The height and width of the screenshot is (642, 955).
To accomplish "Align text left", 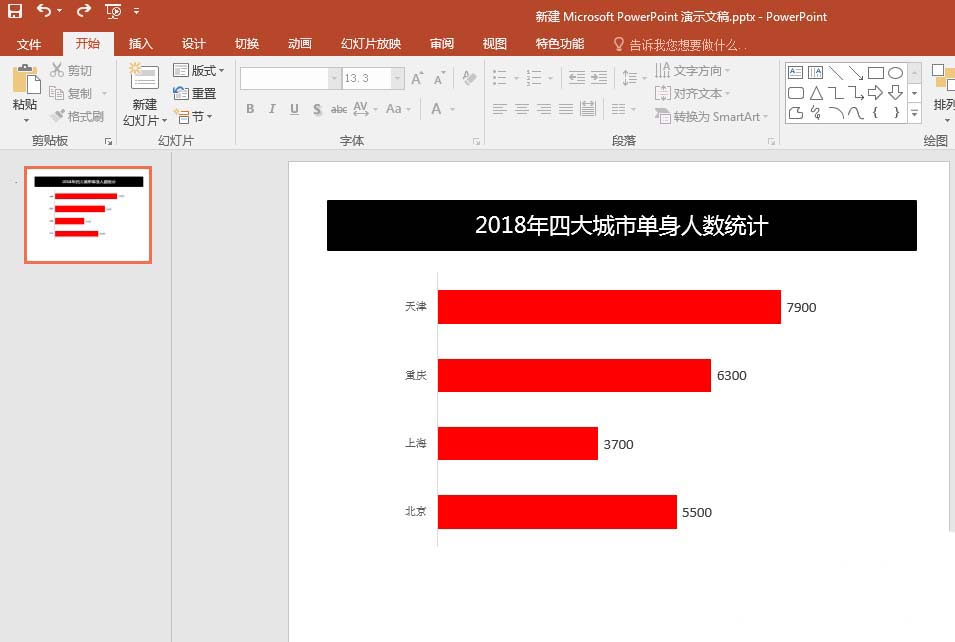I will (500, 109).
